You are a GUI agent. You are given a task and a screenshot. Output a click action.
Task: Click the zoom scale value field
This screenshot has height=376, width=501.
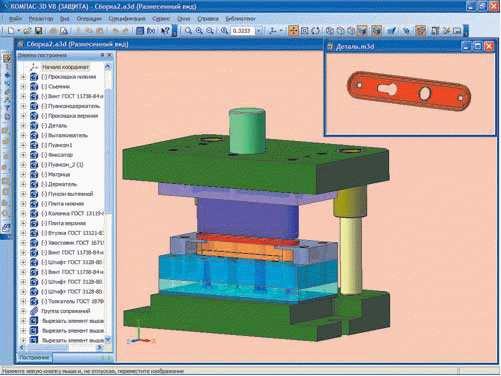point(243,31)
